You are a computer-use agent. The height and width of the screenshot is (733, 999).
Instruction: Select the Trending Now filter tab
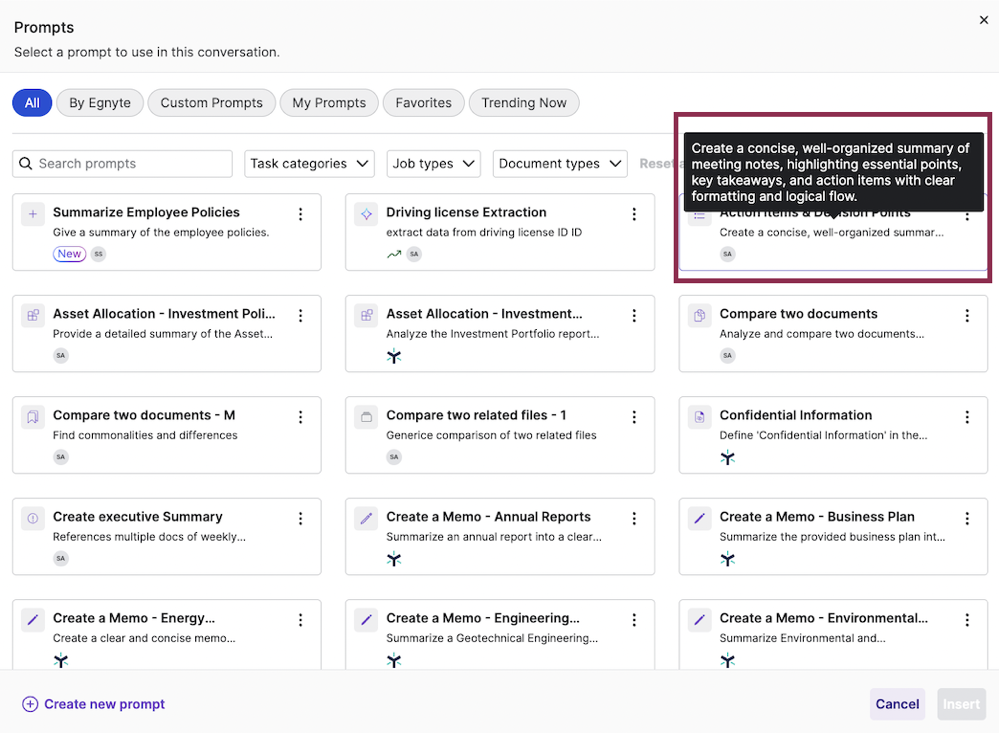(523, 102)
